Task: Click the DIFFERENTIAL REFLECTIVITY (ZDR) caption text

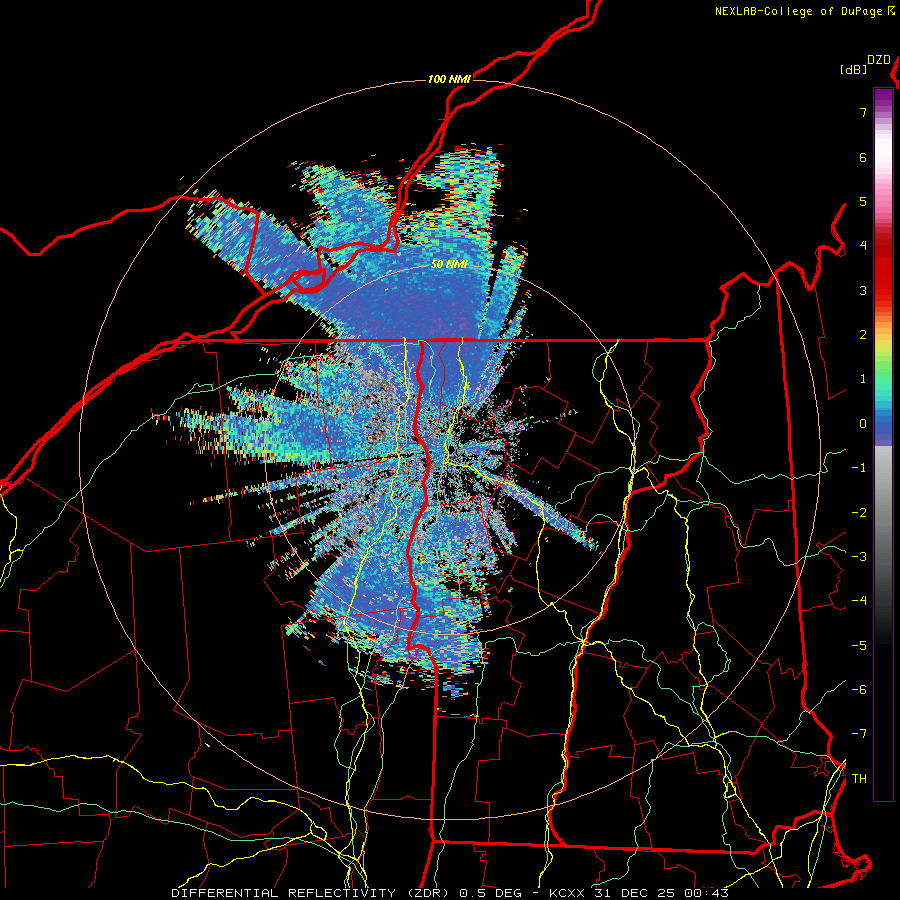Action: tap(312, 893)
